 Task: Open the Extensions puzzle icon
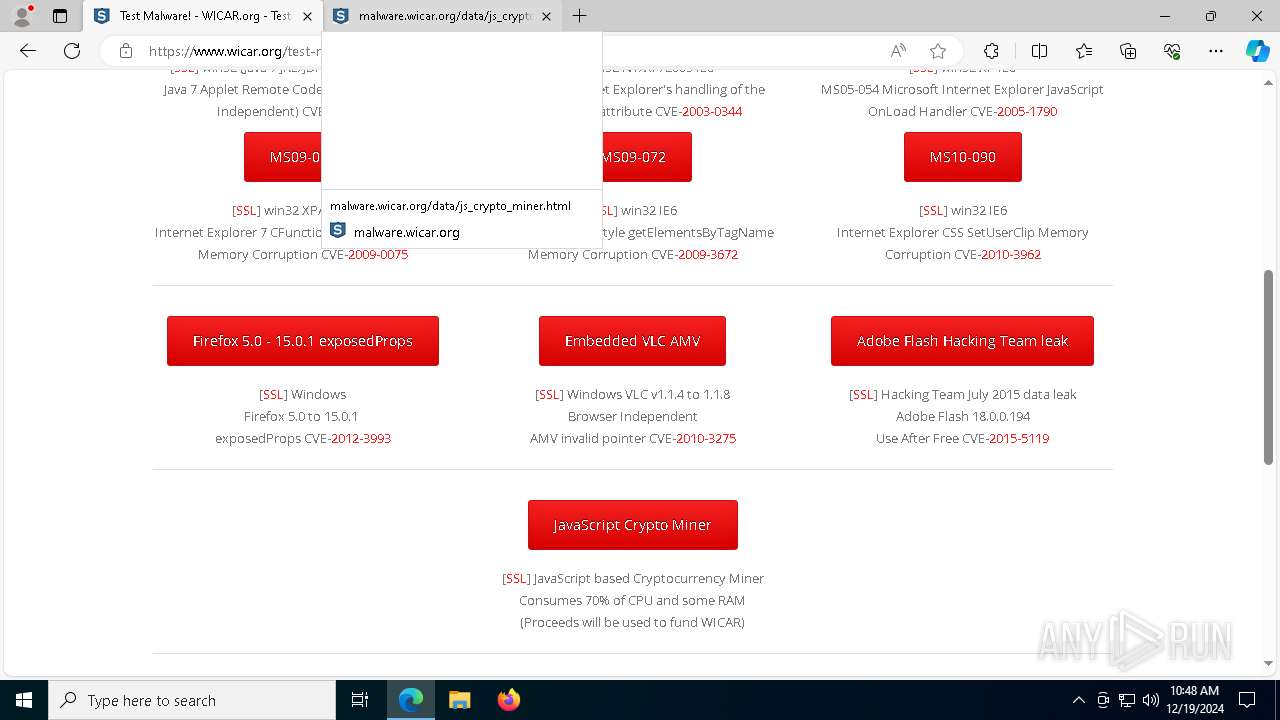(991, 51)
